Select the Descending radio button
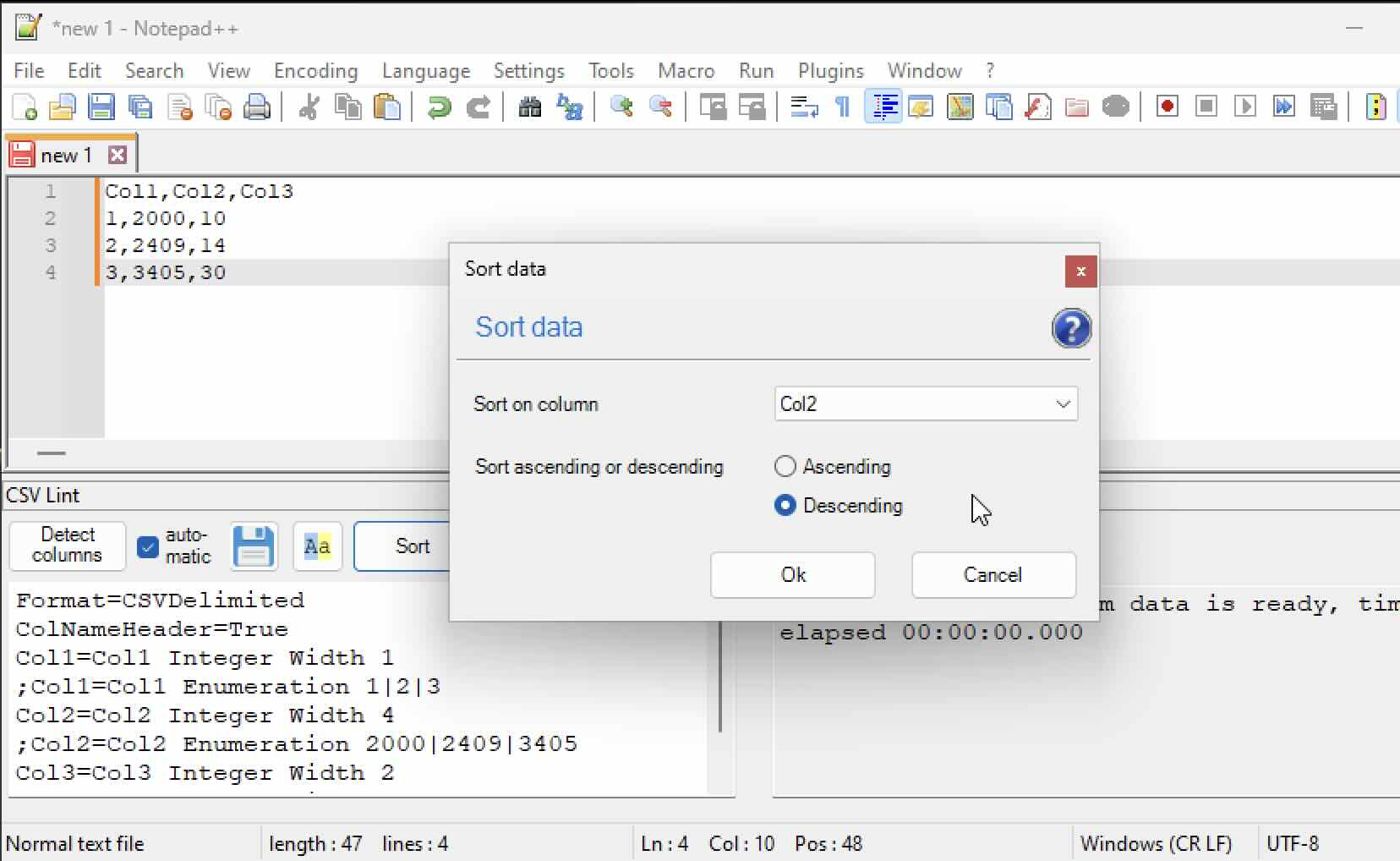The height and width of the screenshot is (861, 1400). (786, 506)
